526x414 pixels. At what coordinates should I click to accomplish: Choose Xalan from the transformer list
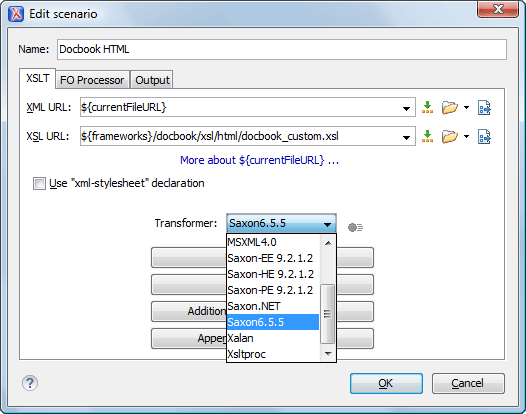(273, 338)
